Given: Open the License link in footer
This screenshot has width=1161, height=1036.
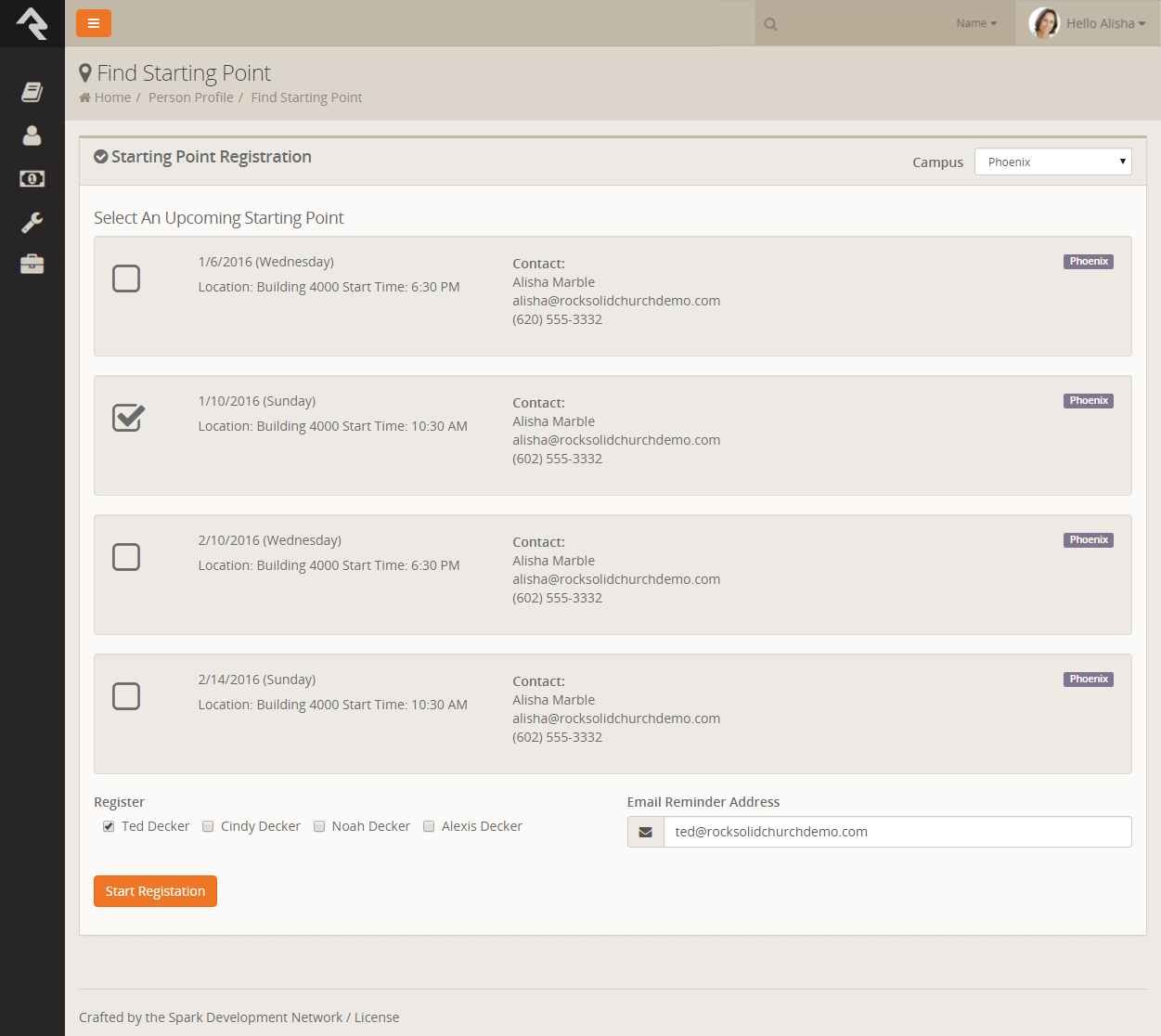Looking at the screenshot, I should [377, 1017].
